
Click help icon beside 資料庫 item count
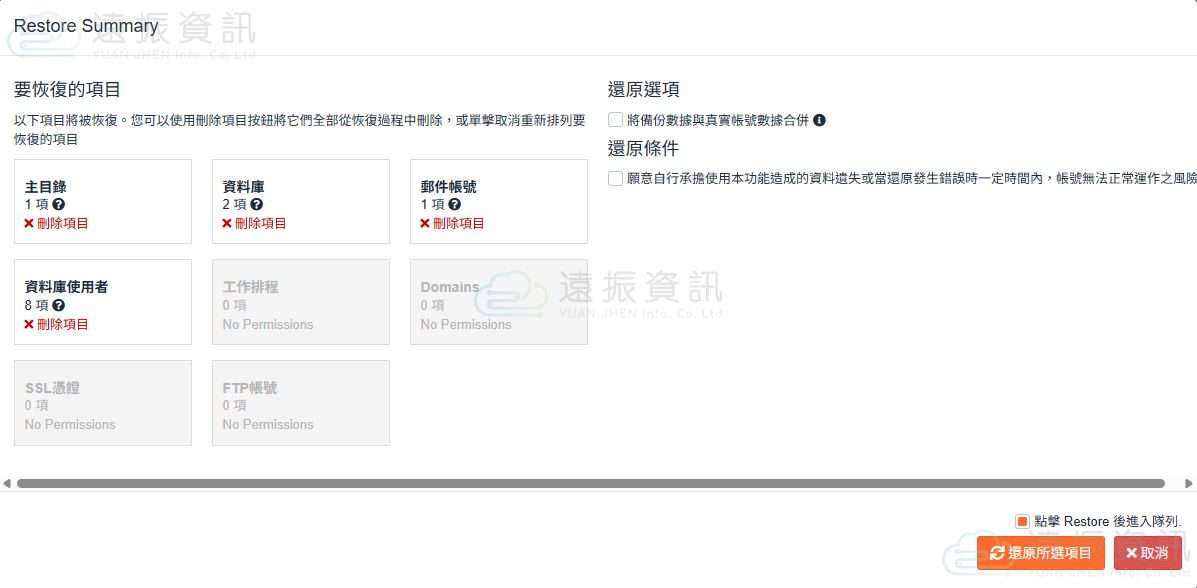click(257, 205)
